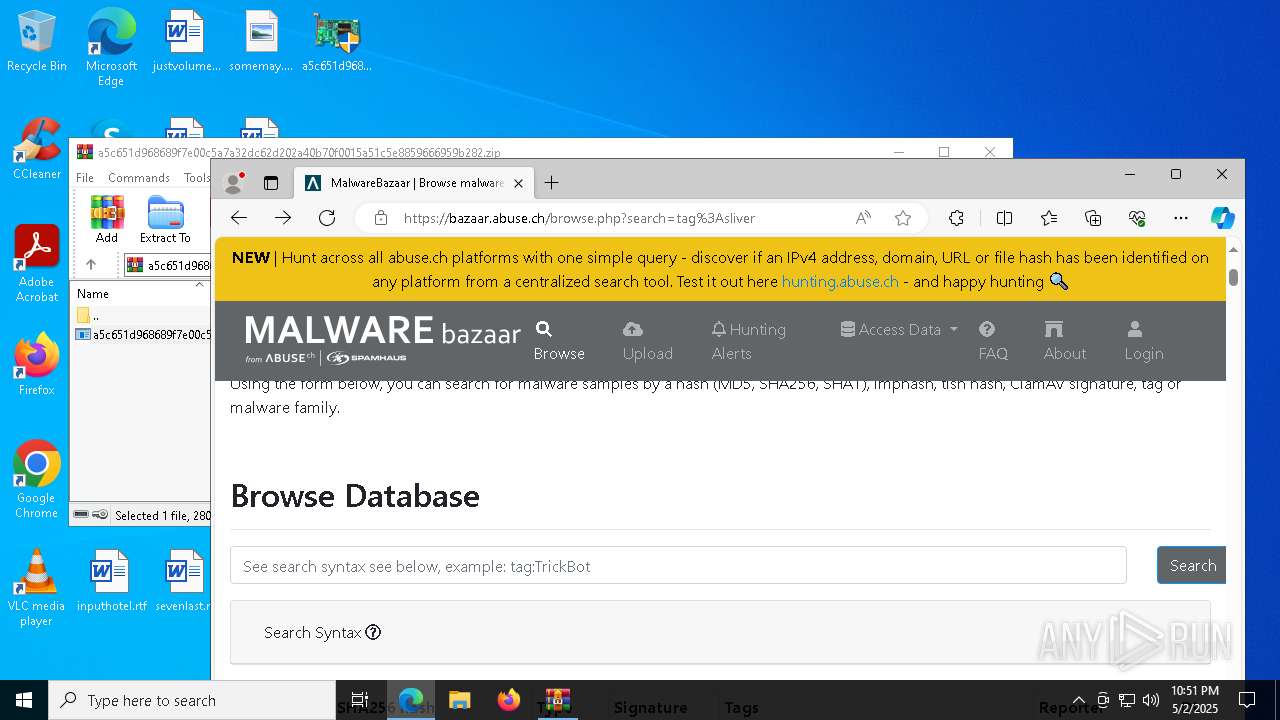Open Tools menu in WinRAR
The height and width of the screenshot is (720, 1280).
pos(197,178)
